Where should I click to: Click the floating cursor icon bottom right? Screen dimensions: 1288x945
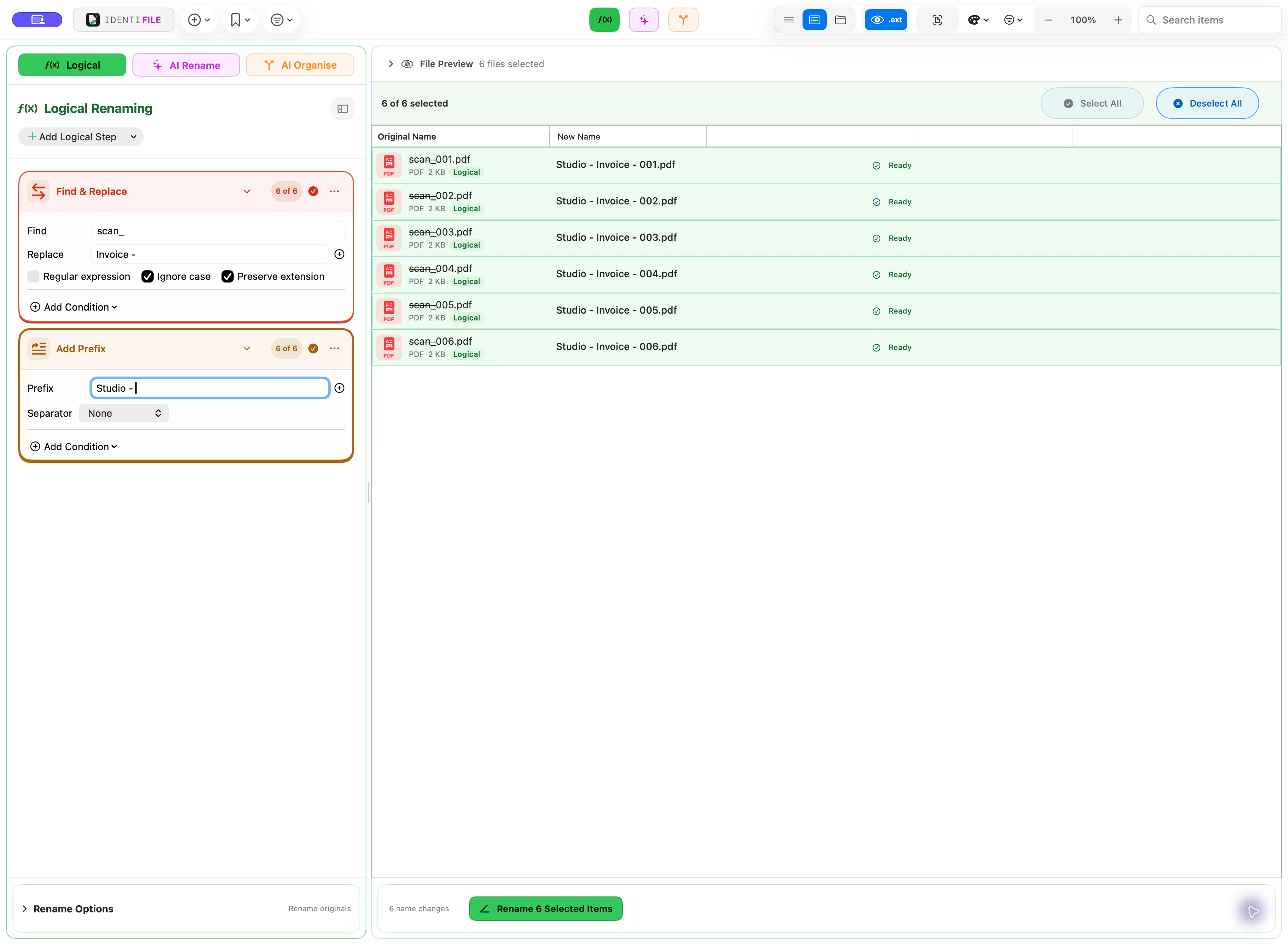[1253, 911]
